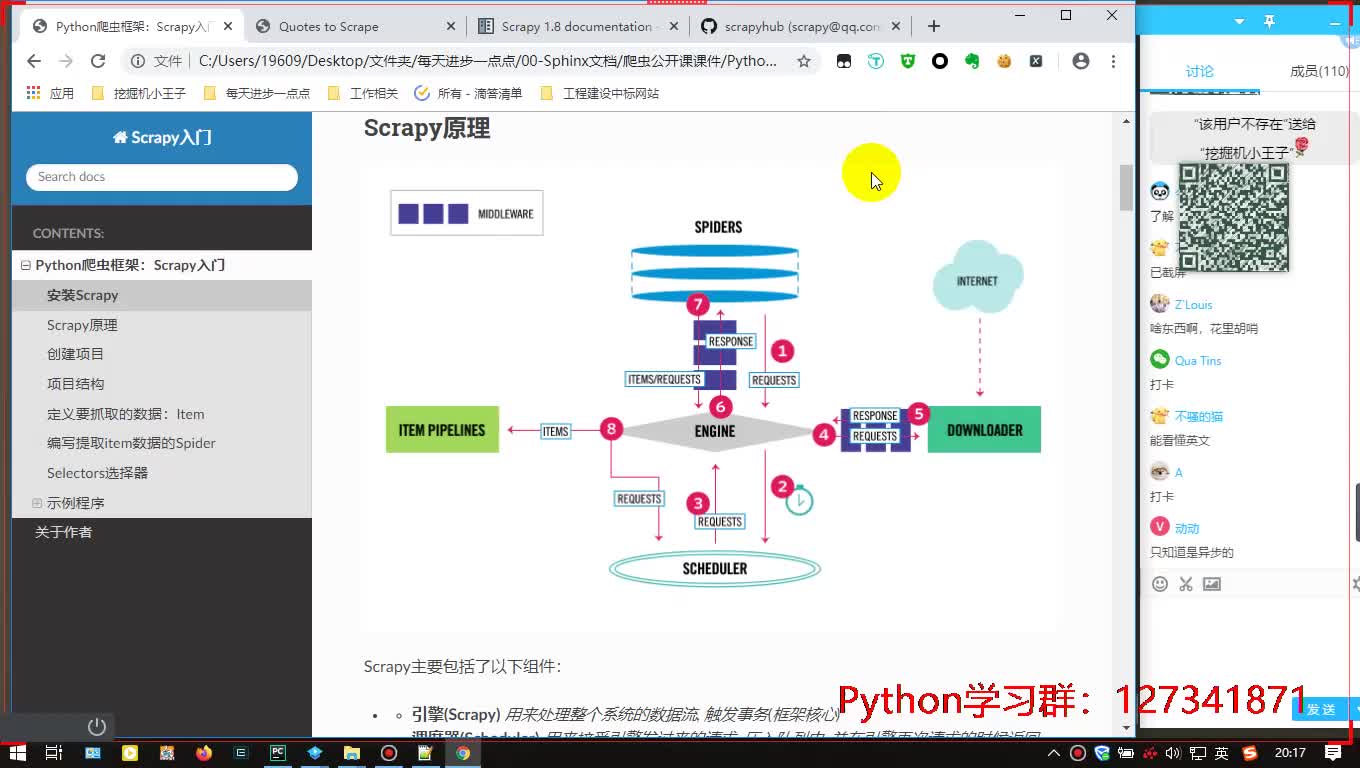Viewport: 1360px width, 768px height.
Task: Bookmark this page with the star icon
Action: click(803, 61)
